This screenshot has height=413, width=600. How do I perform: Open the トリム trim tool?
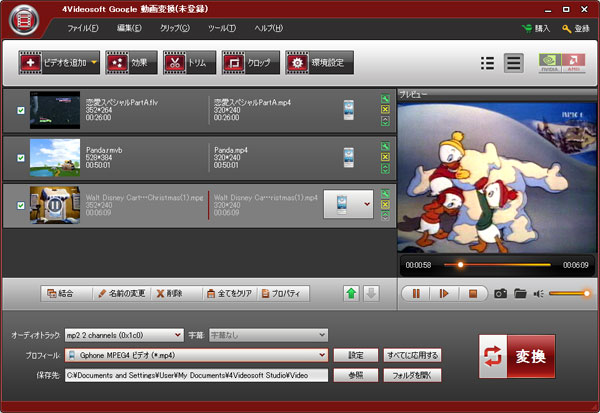[189, 62]
